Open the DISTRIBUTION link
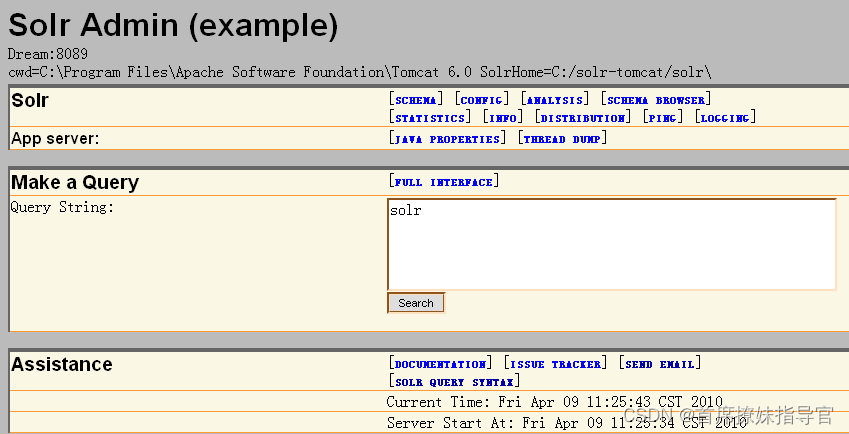This screenshot has height=434, width=849. click(x=583, y=118)
